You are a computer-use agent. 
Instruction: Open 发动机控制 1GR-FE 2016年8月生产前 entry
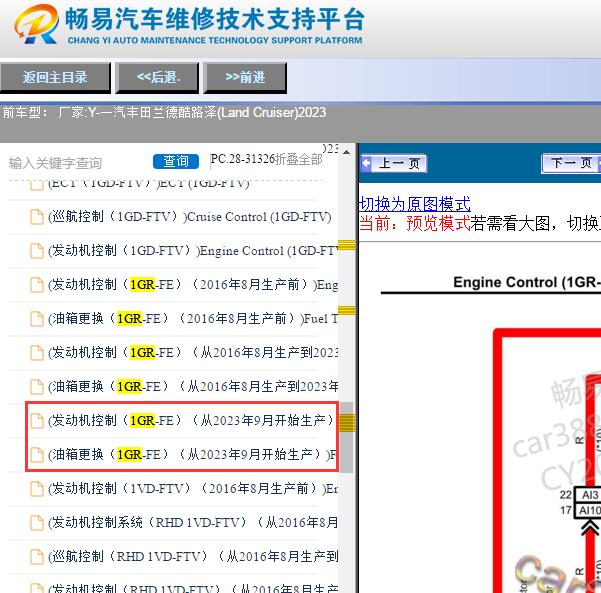pyautogui.click(x=193, y=285)
